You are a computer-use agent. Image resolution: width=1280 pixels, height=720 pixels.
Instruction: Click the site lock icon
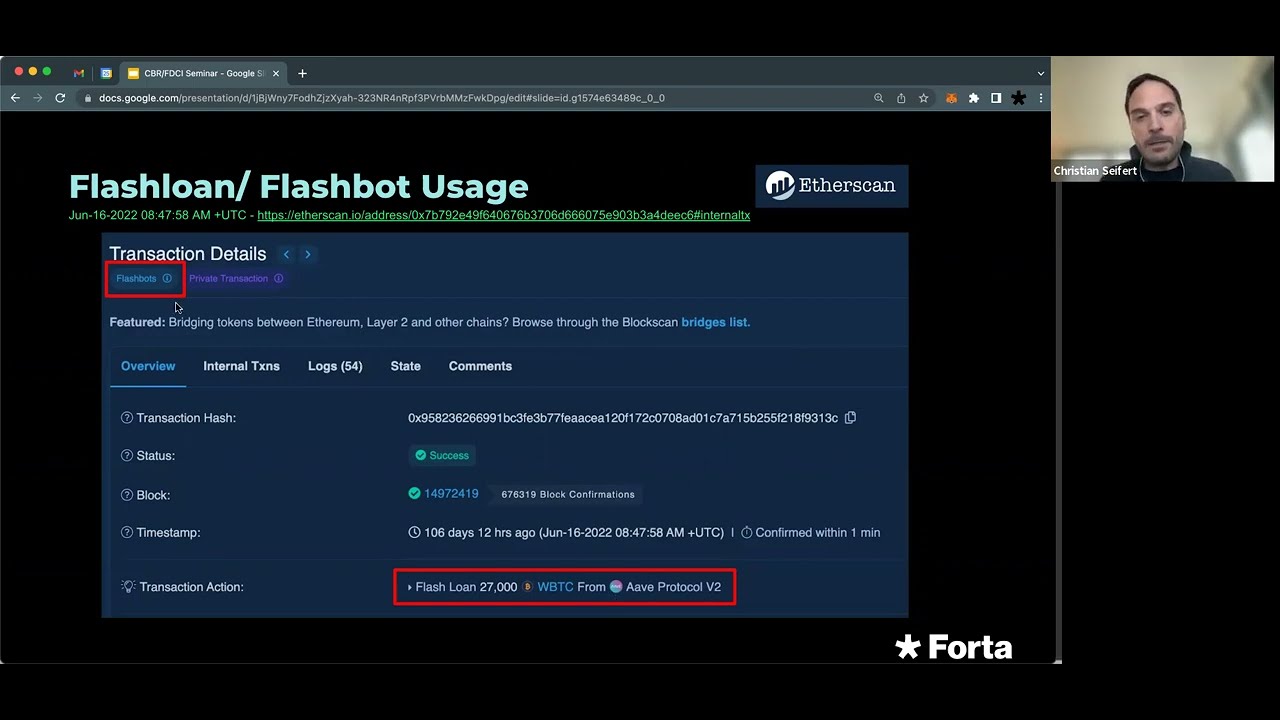88,98
